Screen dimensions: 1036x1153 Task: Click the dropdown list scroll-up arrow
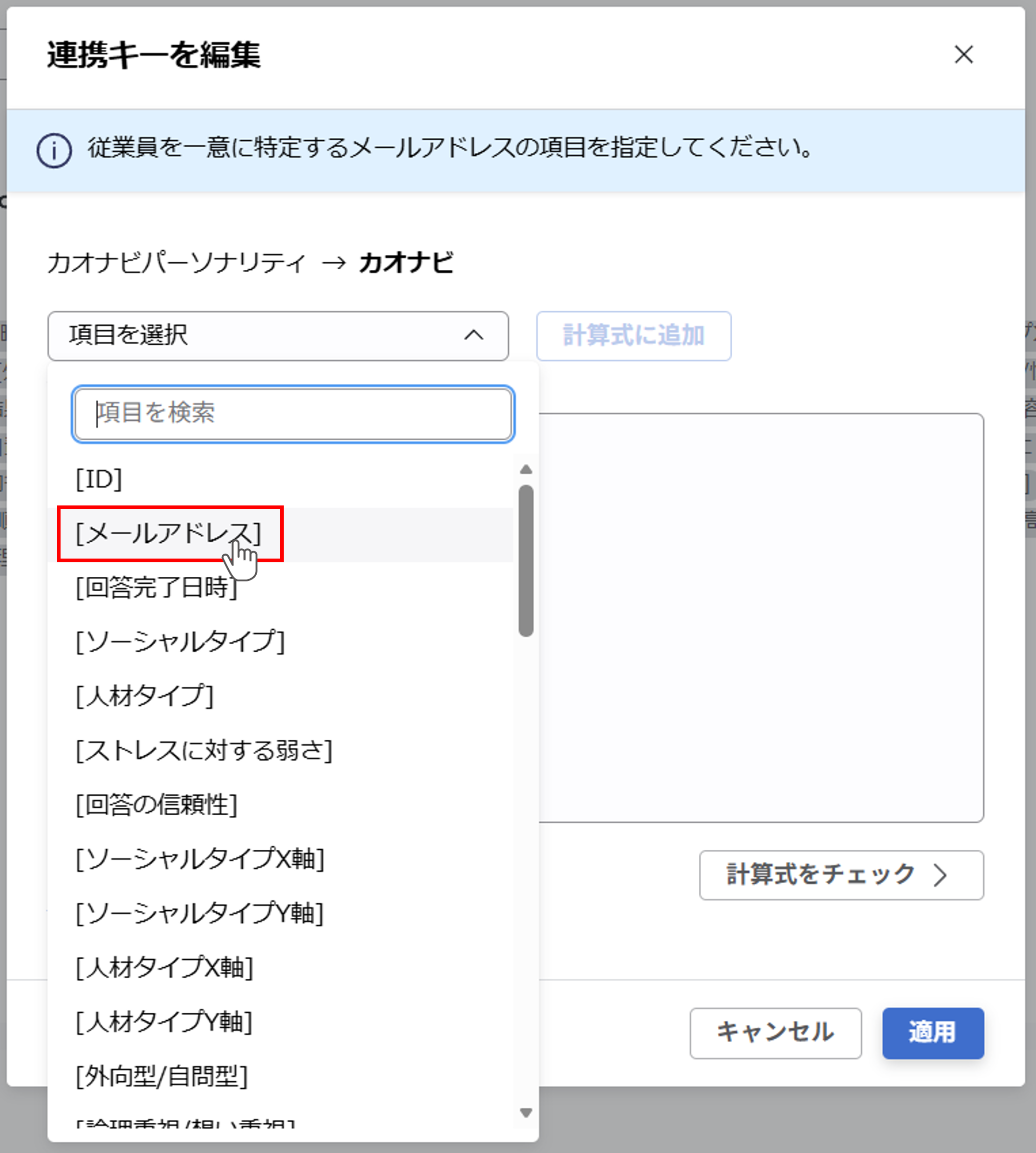tap(526, 470)
